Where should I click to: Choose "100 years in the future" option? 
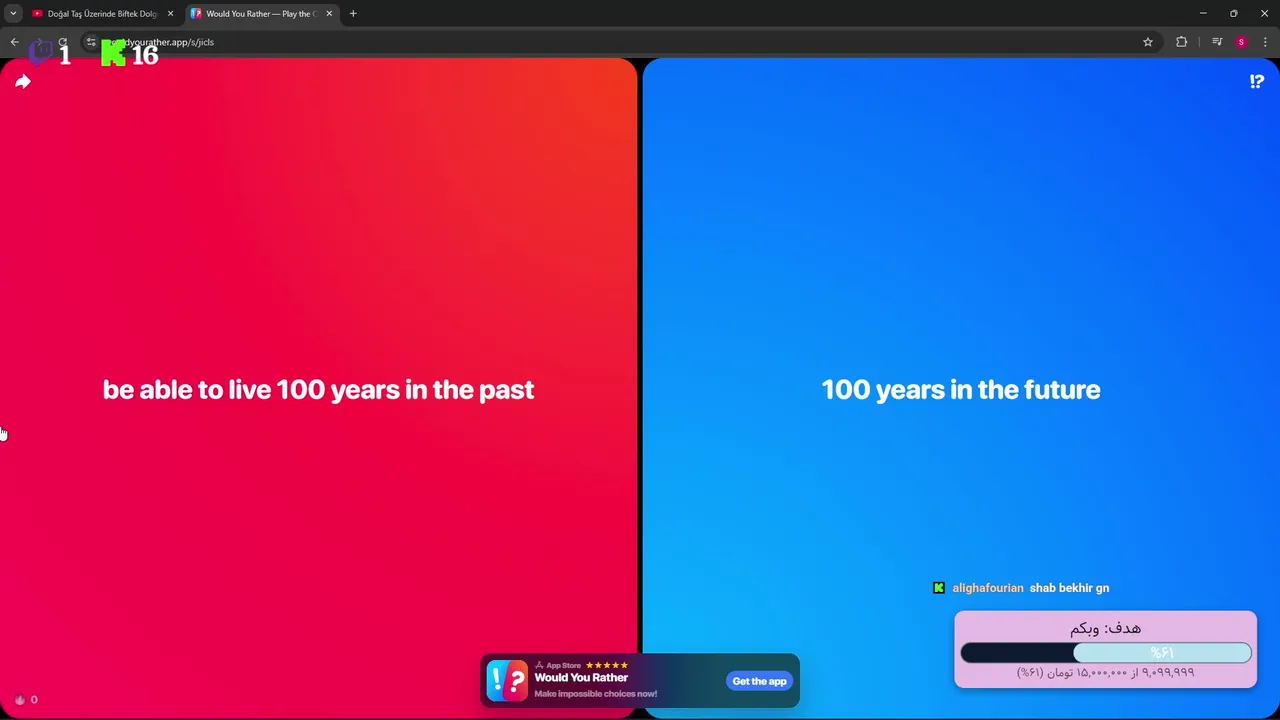961,389
